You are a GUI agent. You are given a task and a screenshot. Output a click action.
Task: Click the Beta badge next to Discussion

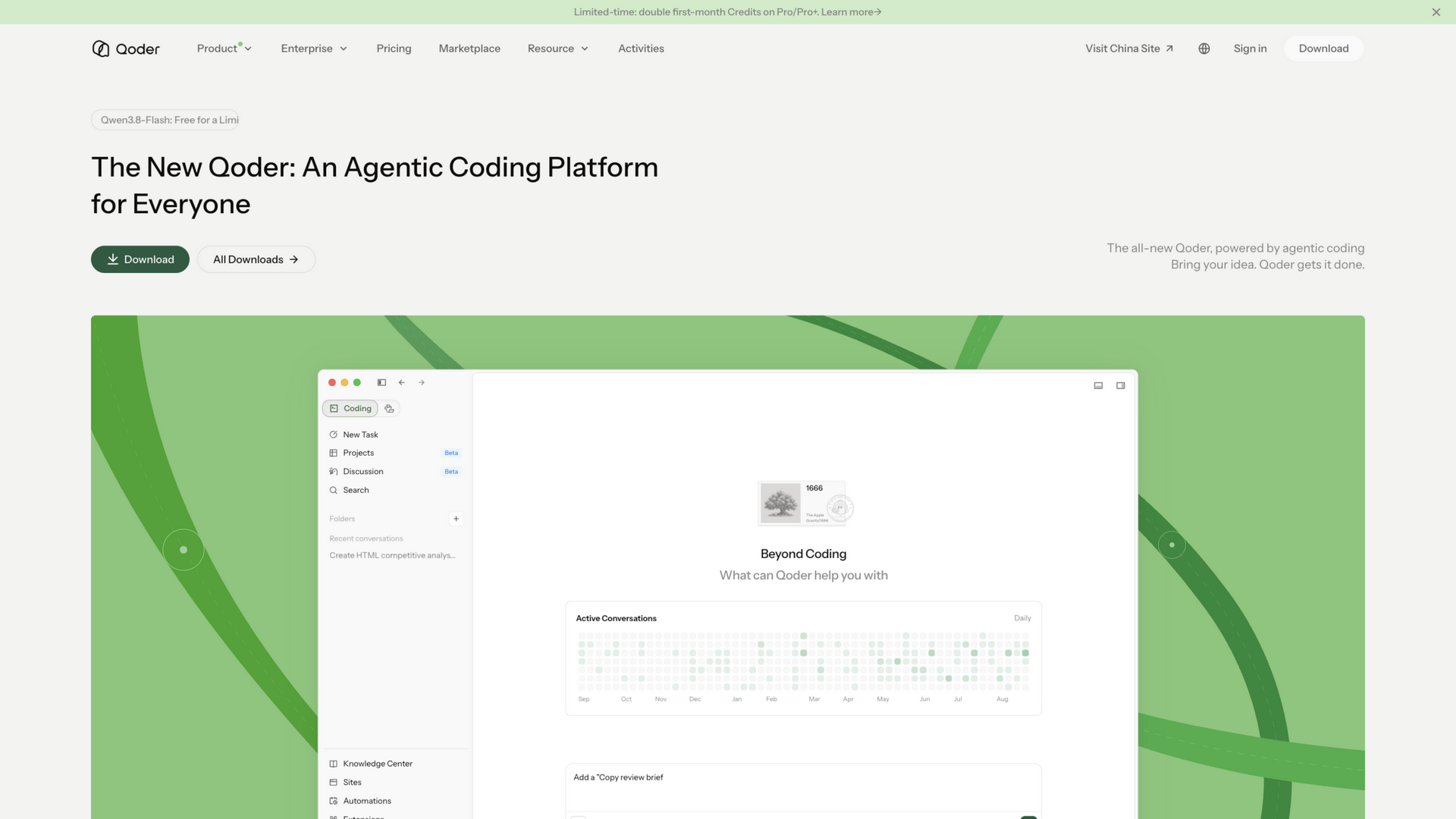point(451,472)
